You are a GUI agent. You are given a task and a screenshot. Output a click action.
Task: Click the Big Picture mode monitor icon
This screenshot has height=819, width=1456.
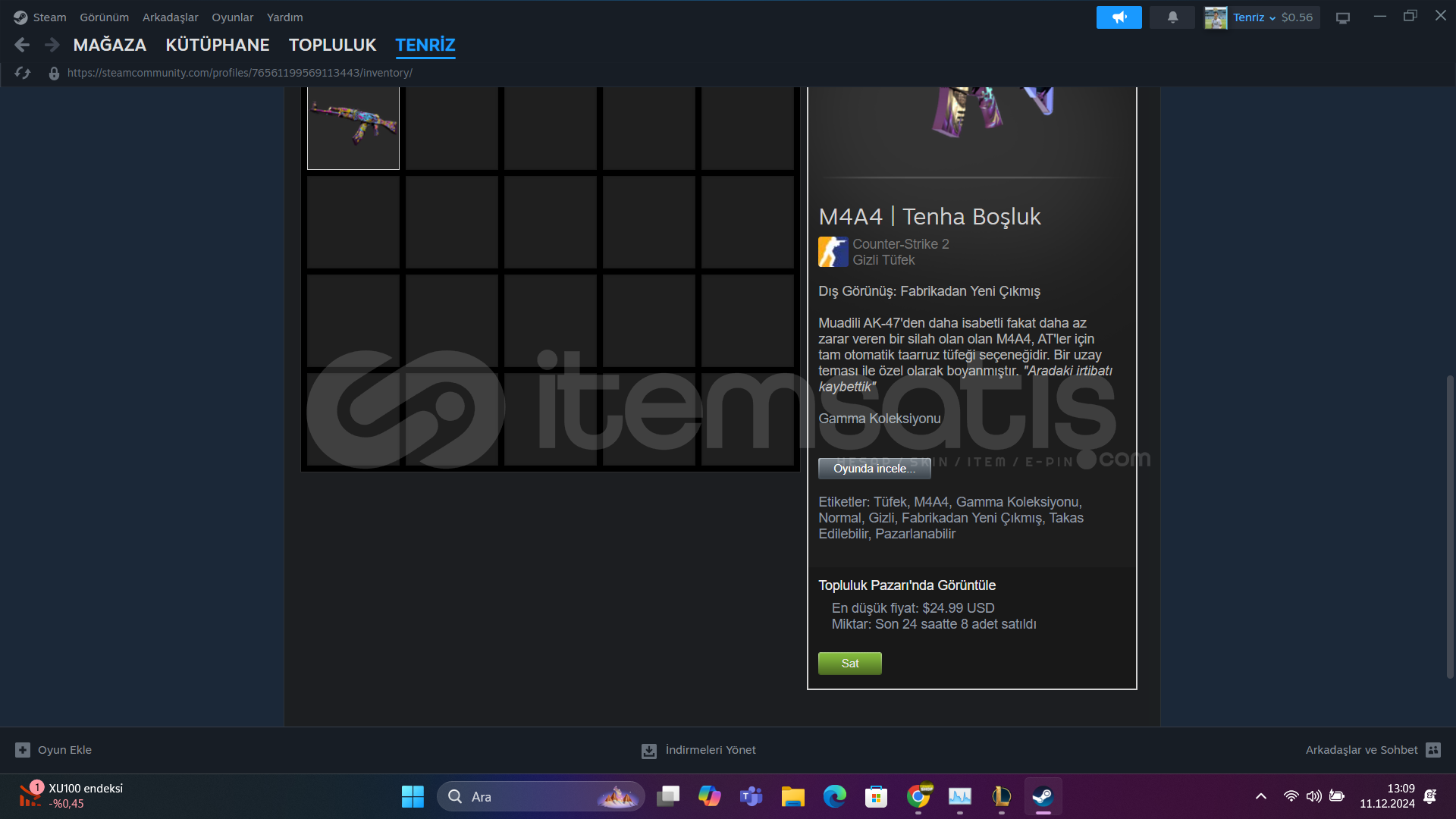(1342, 17)
